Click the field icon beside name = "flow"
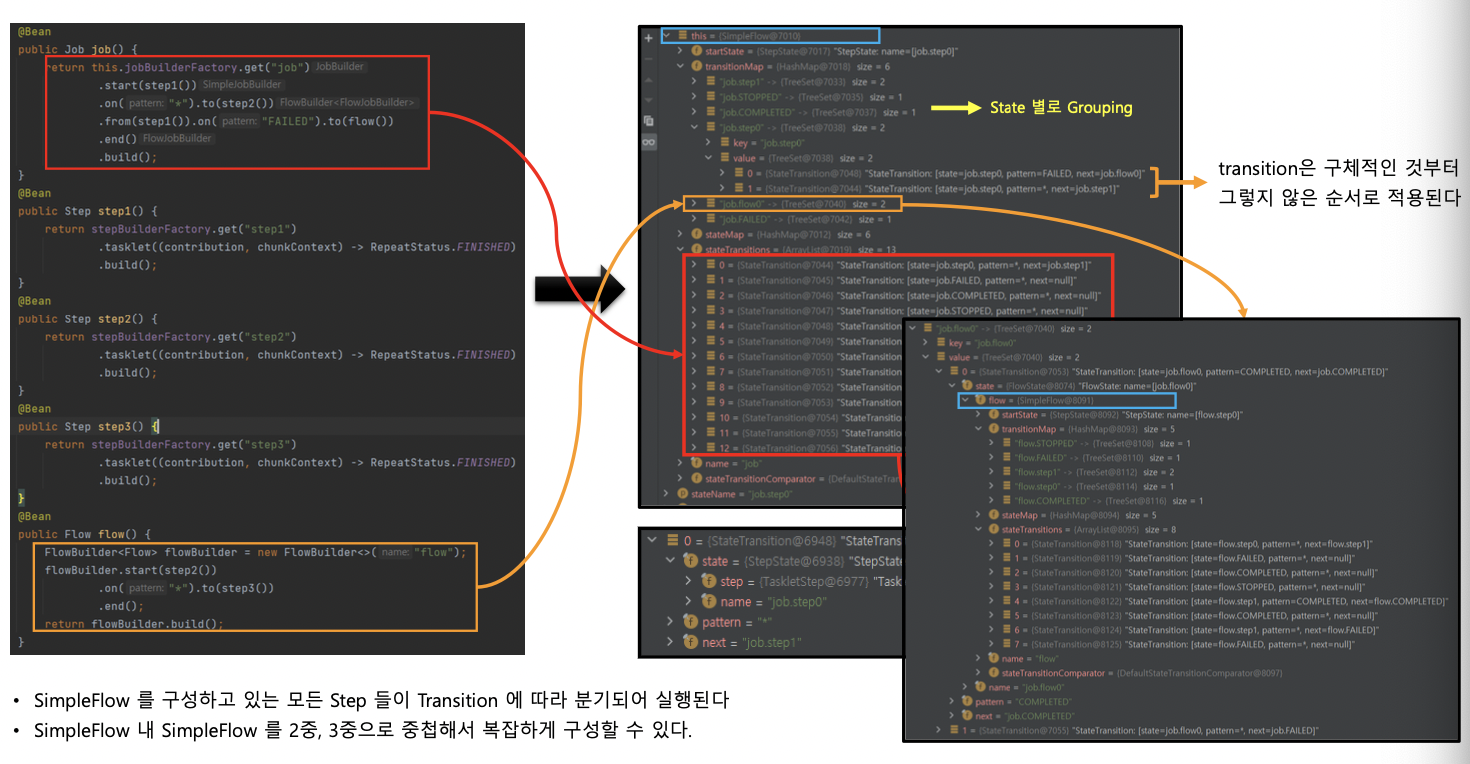This screenshot has width=1470, height=764. [993, 658]
